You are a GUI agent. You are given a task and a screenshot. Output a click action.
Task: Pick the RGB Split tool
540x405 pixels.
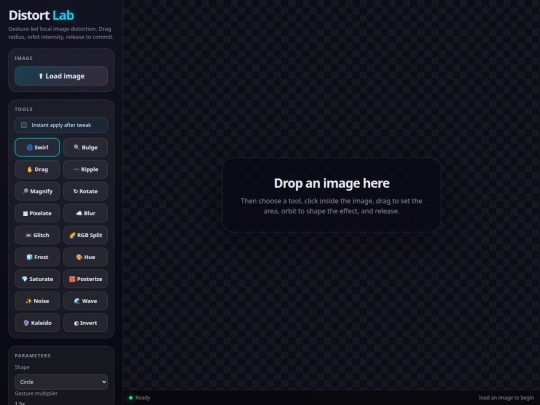pyautogui.click(x=85, y=235)
